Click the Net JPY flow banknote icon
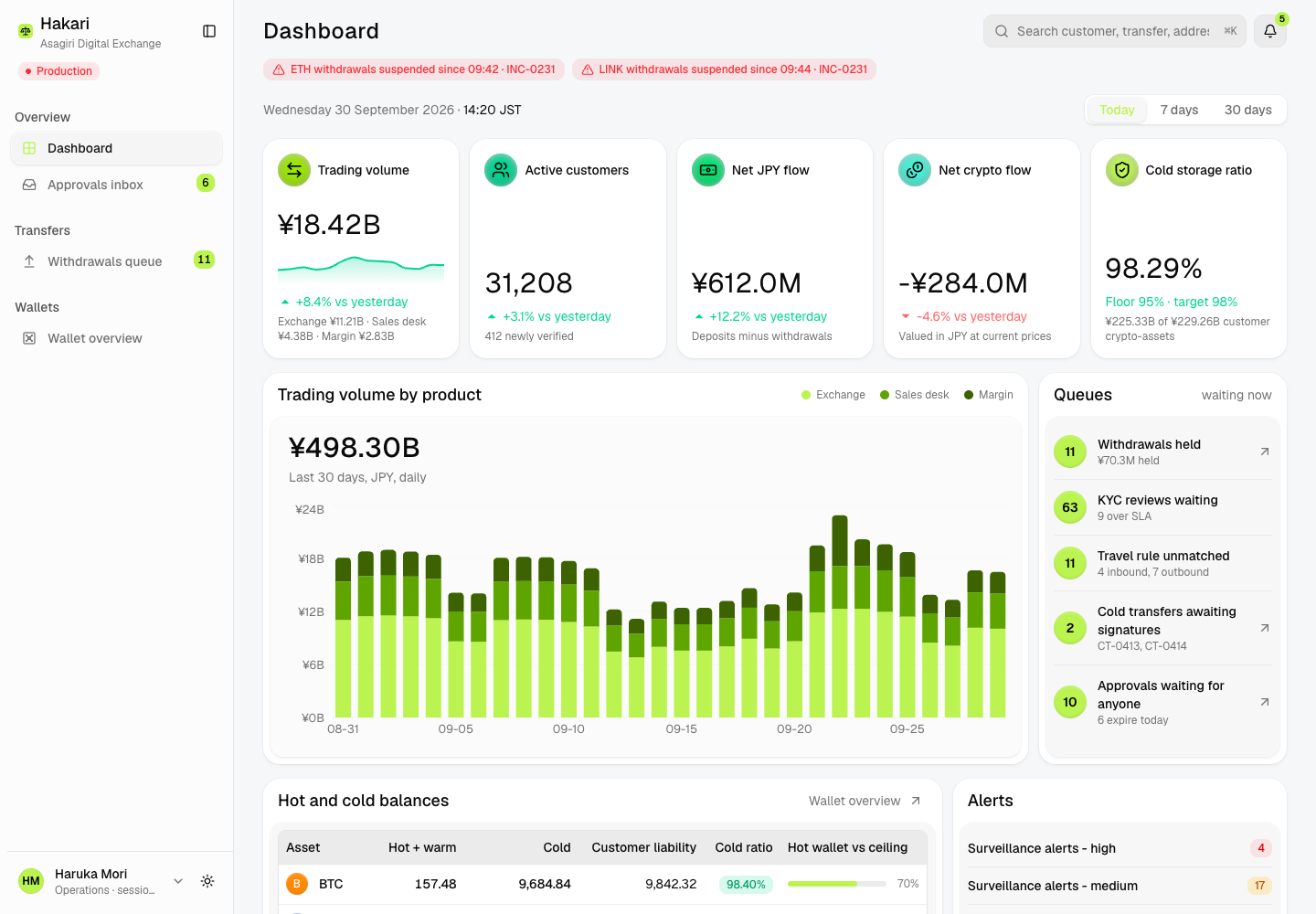 [x=708, y=170]
